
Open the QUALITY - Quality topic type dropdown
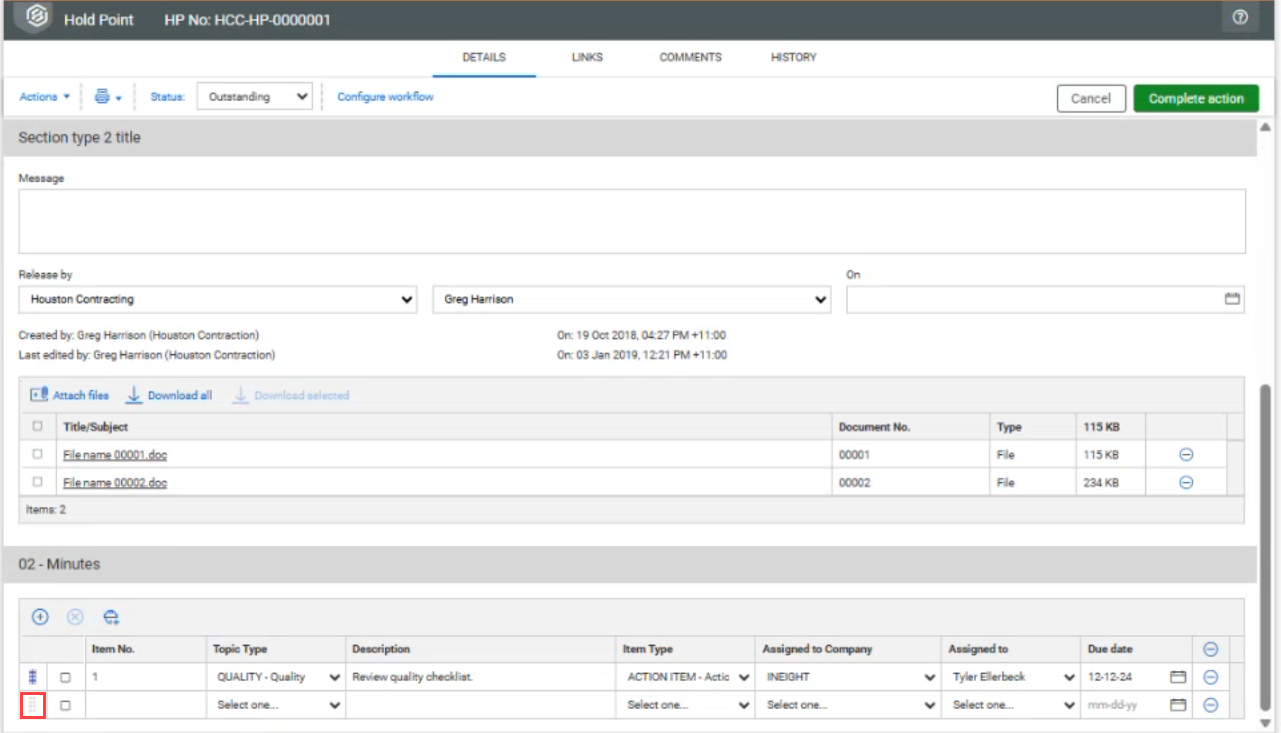tap(278, 677)
